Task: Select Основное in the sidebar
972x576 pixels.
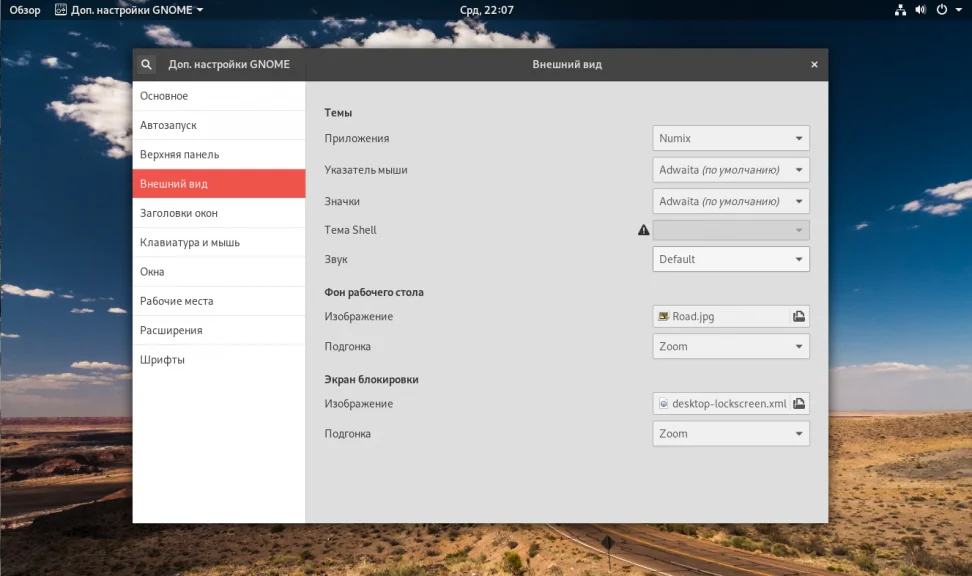Action: [219, 96]
